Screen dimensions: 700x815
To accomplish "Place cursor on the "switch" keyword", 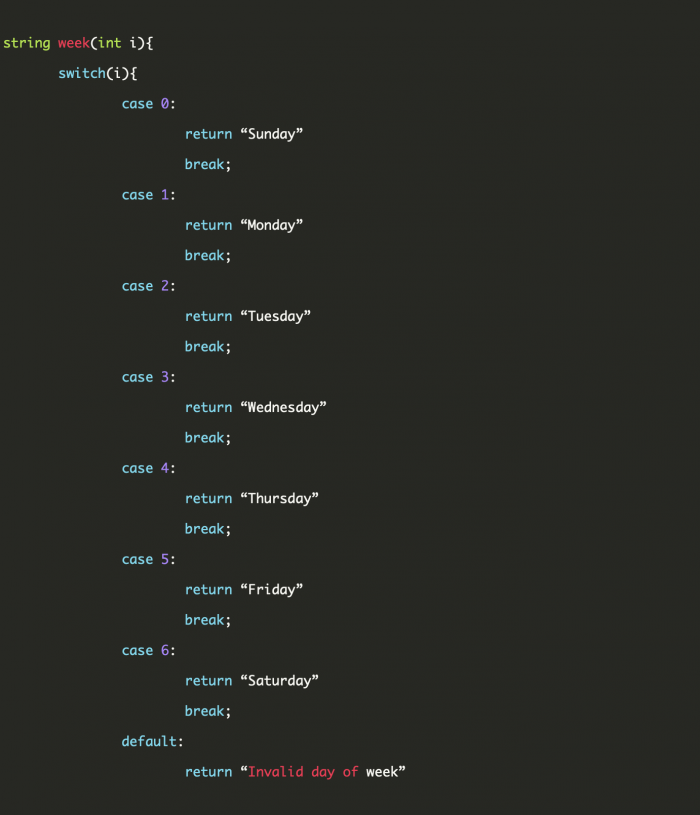I will pyautogui.click(x=82, y=73).
